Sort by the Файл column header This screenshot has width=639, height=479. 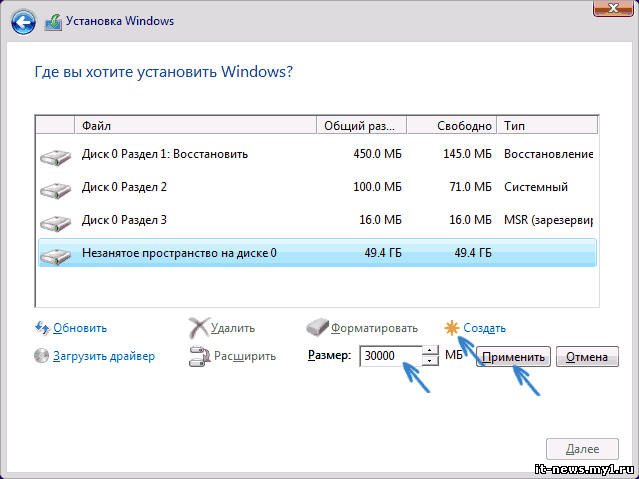196,126
